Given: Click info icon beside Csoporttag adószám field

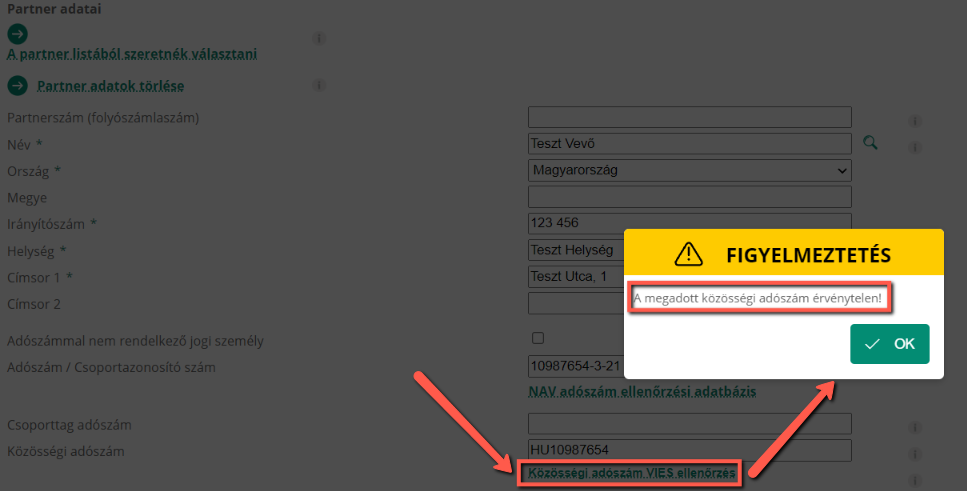Looking at the screenshot, I should (915, 427).
